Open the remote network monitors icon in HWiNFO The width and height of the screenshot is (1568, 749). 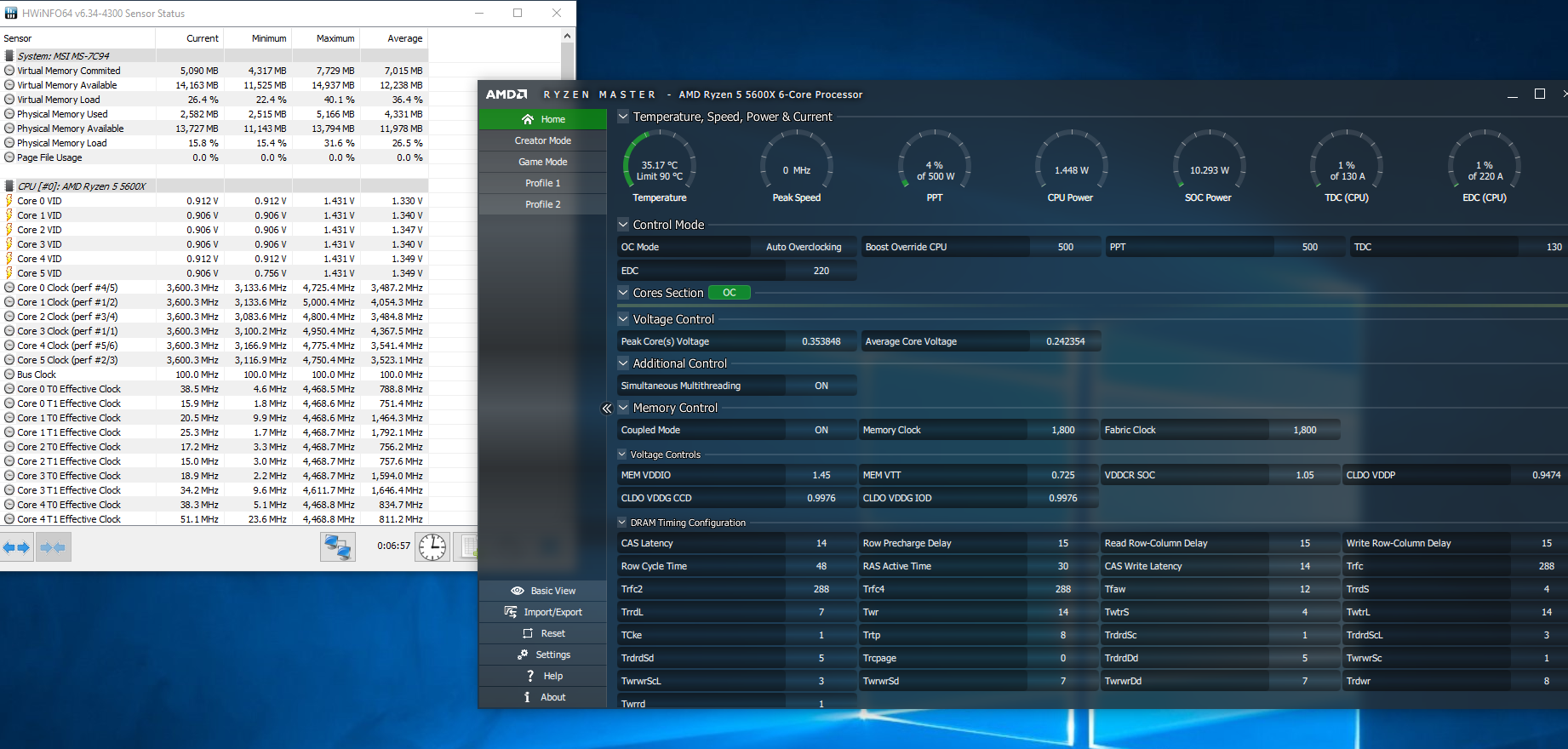pos(337,546)
